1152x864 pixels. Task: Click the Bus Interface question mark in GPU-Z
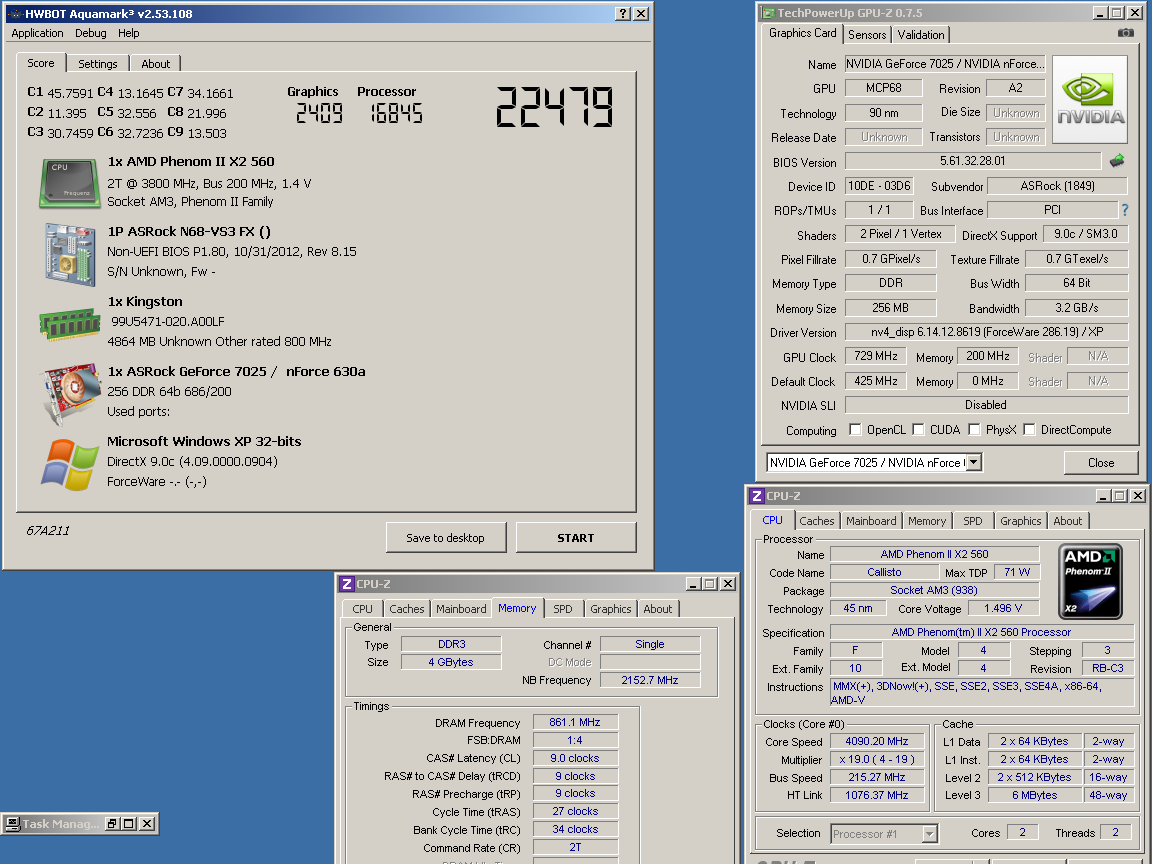tap(1125, 210)
